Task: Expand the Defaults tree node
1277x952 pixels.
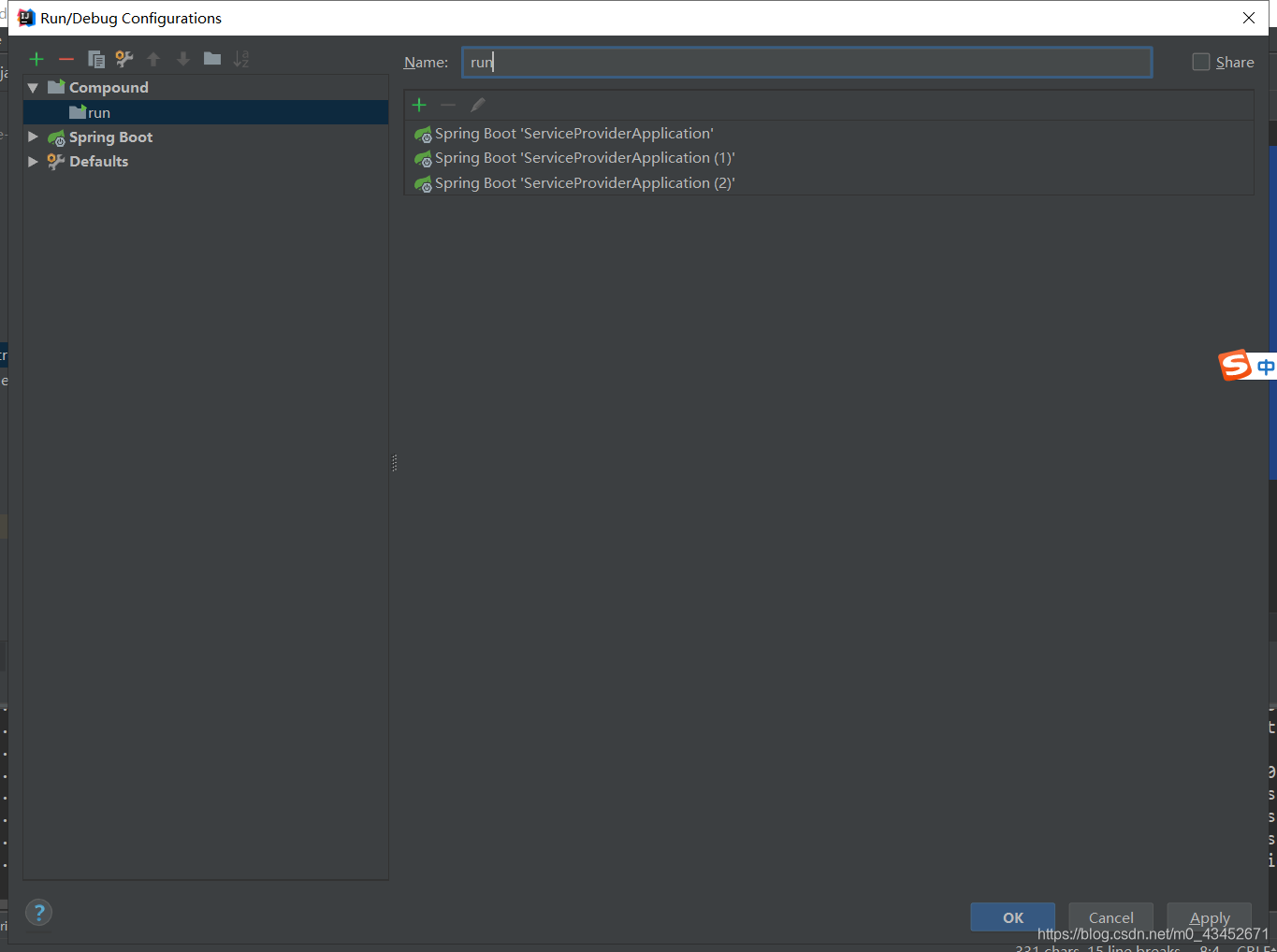Action: pyautogui.click(x=33, y=161)
